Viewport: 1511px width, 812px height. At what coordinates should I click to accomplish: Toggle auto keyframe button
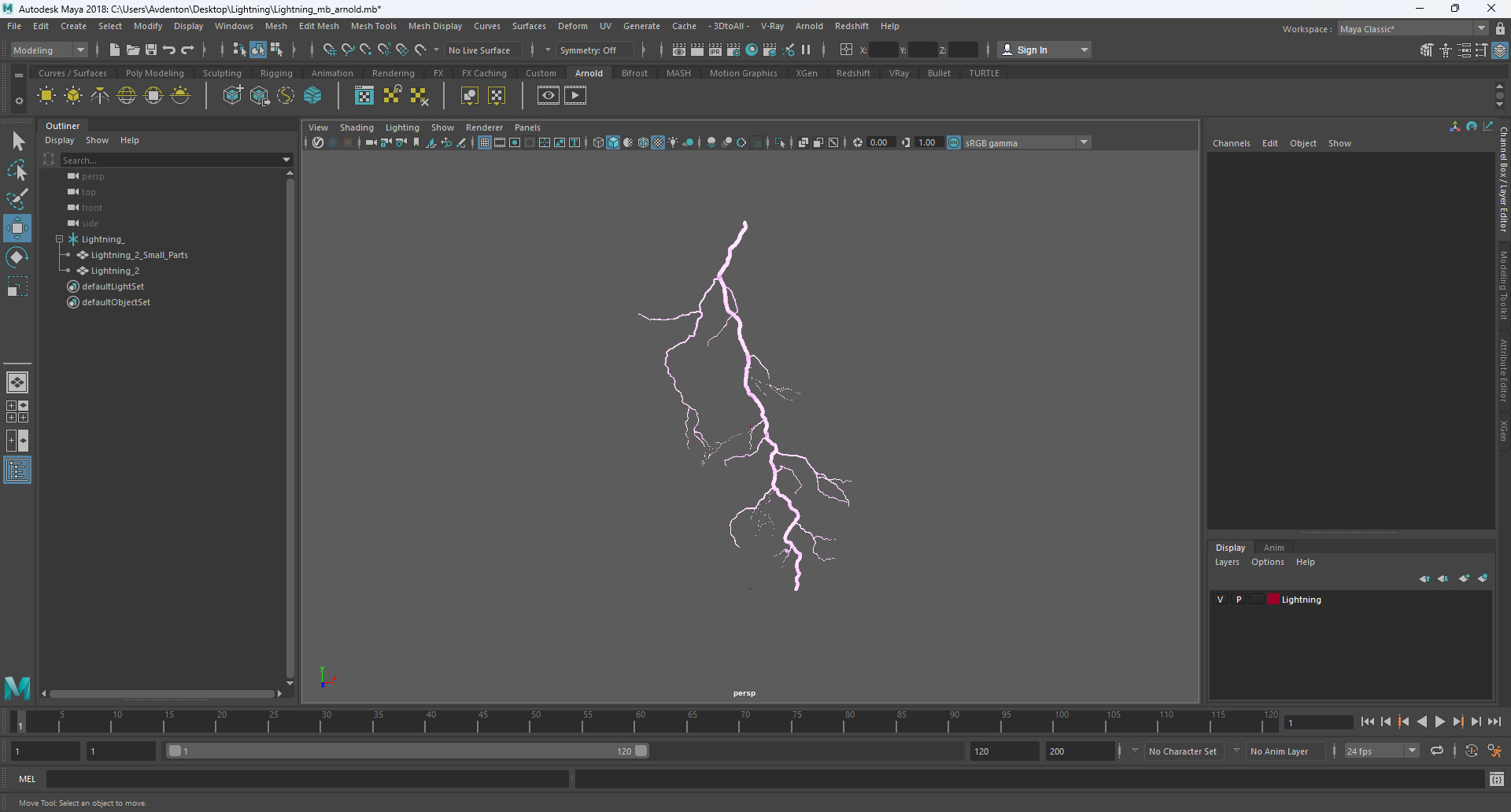click(x=1471, y=751)
